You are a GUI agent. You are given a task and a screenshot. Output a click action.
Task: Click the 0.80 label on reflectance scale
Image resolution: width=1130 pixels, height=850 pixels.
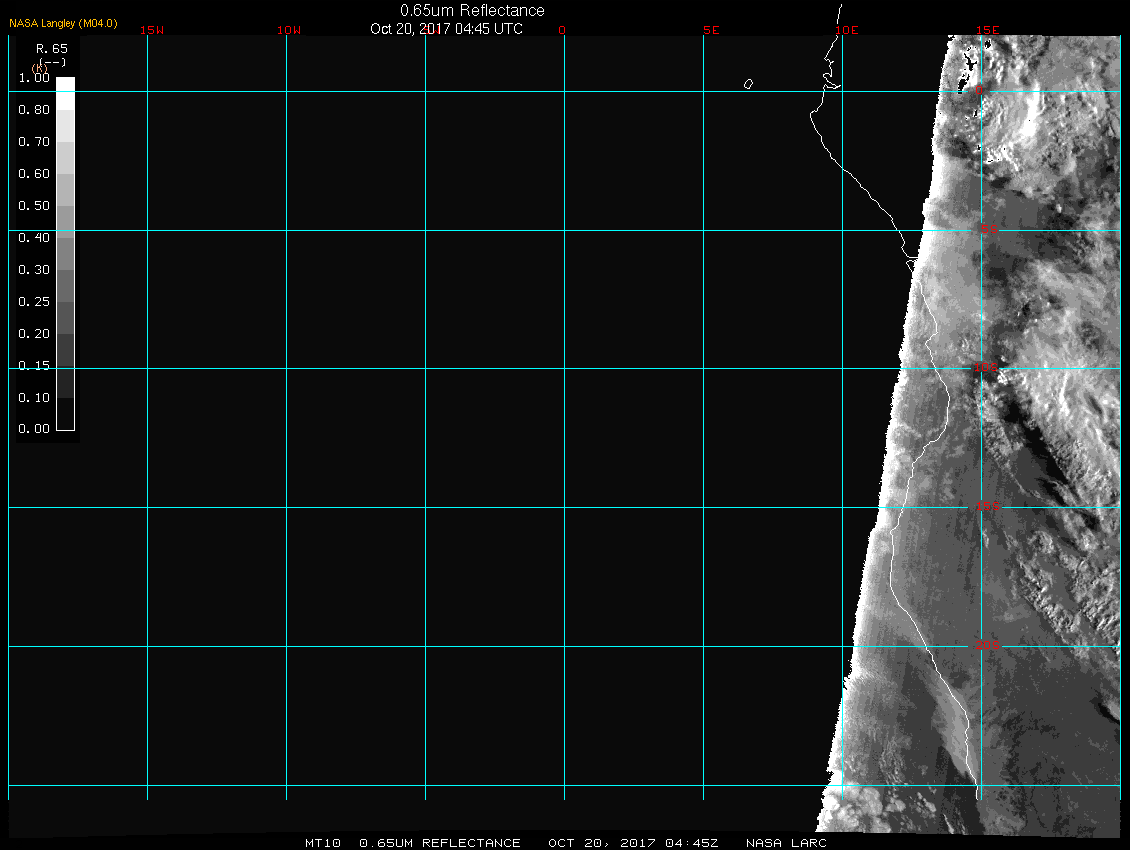(34, 110)
